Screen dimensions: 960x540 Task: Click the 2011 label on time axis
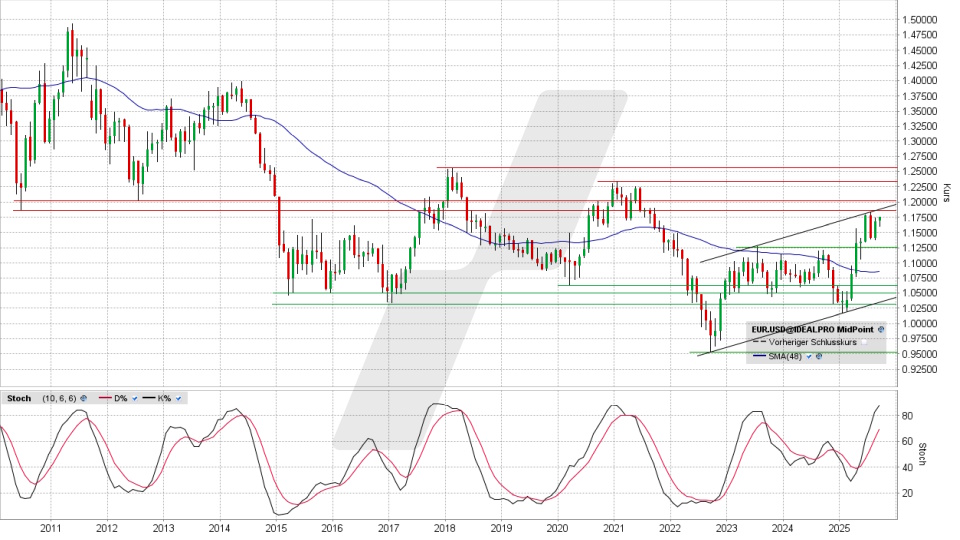click(x=50, y=528)
